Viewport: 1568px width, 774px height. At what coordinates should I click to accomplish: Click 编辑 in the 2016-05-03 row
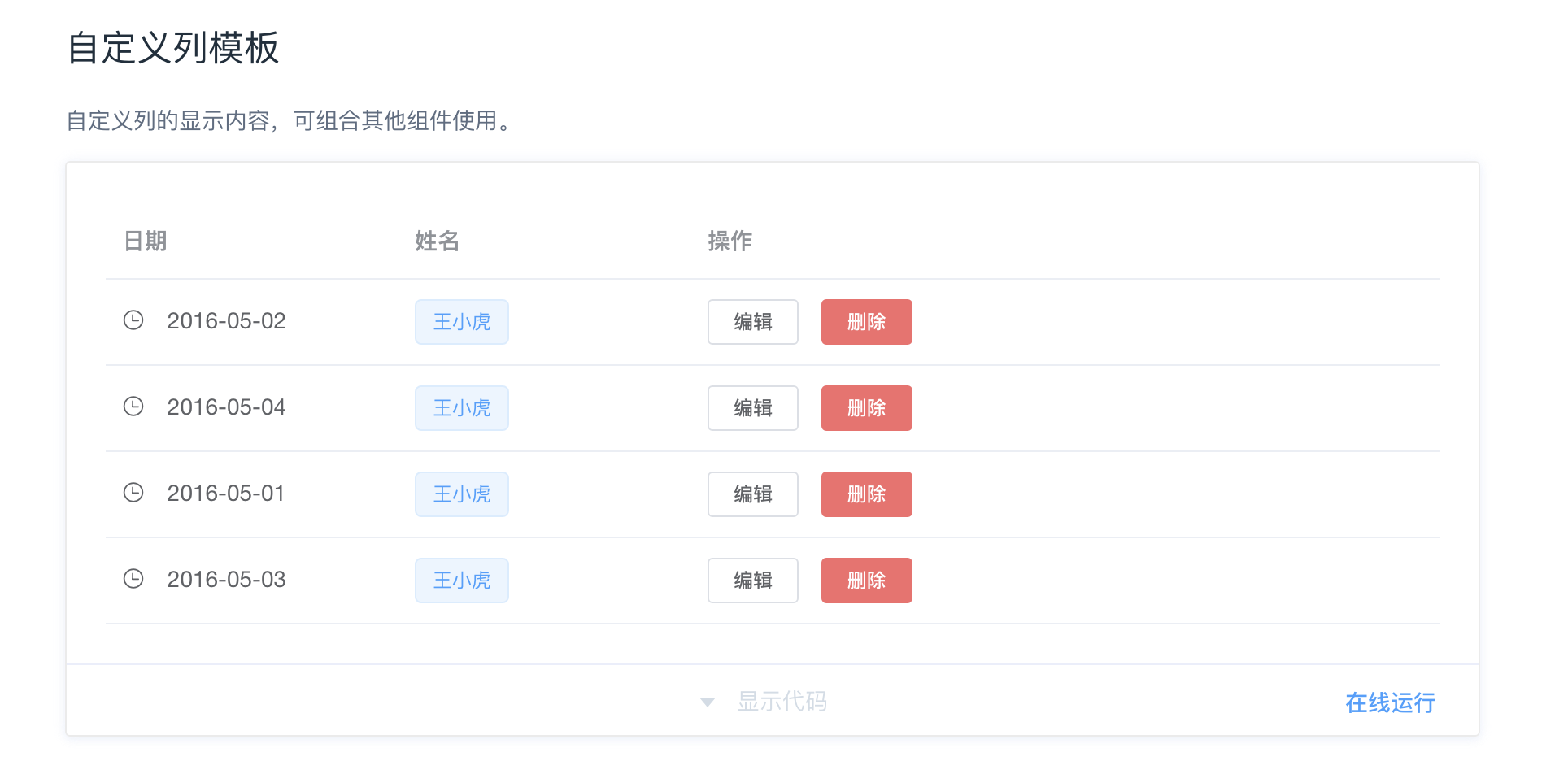753,580
